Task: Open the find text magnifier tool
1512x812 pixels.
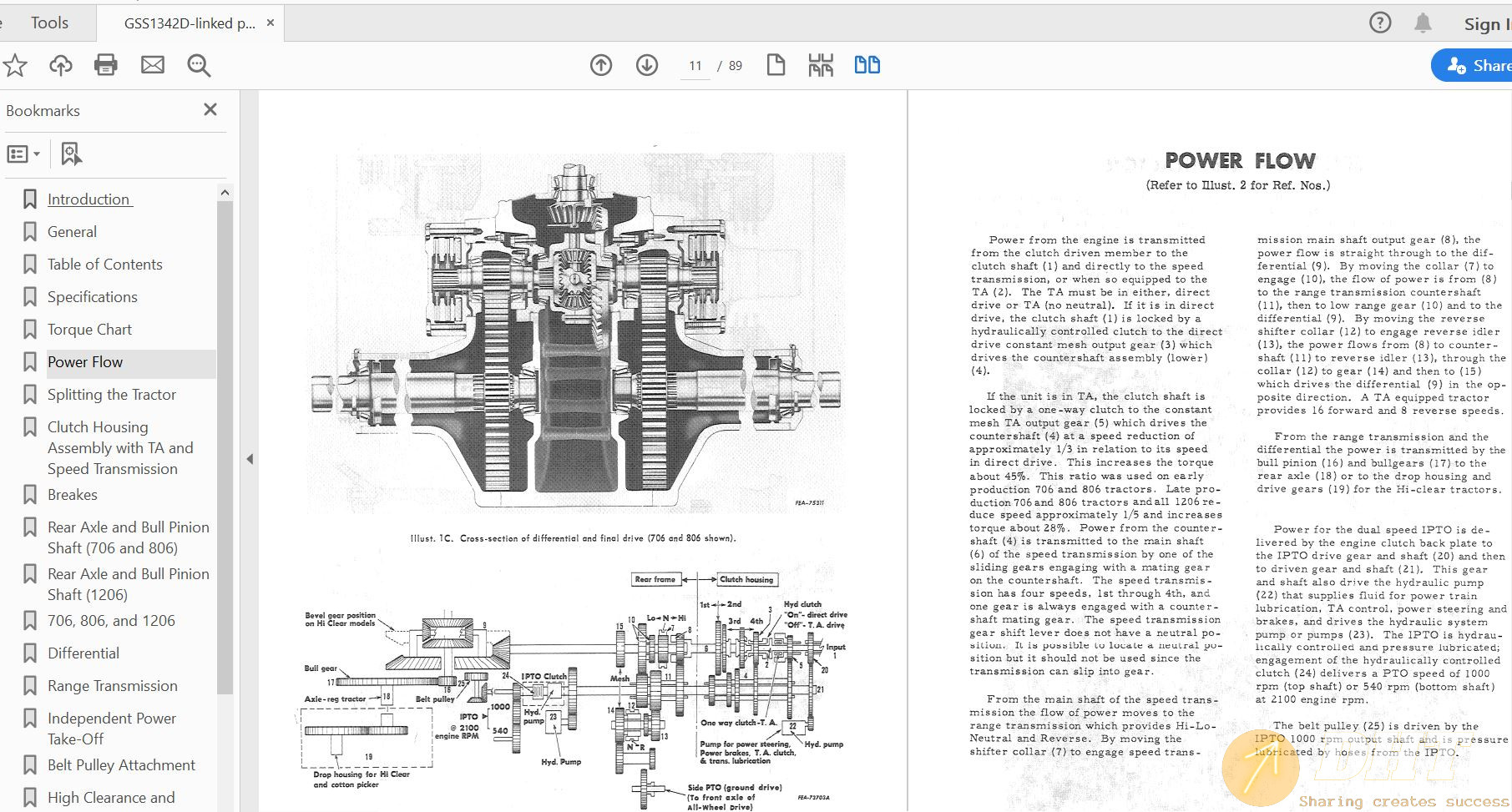Action: point(199,65)
